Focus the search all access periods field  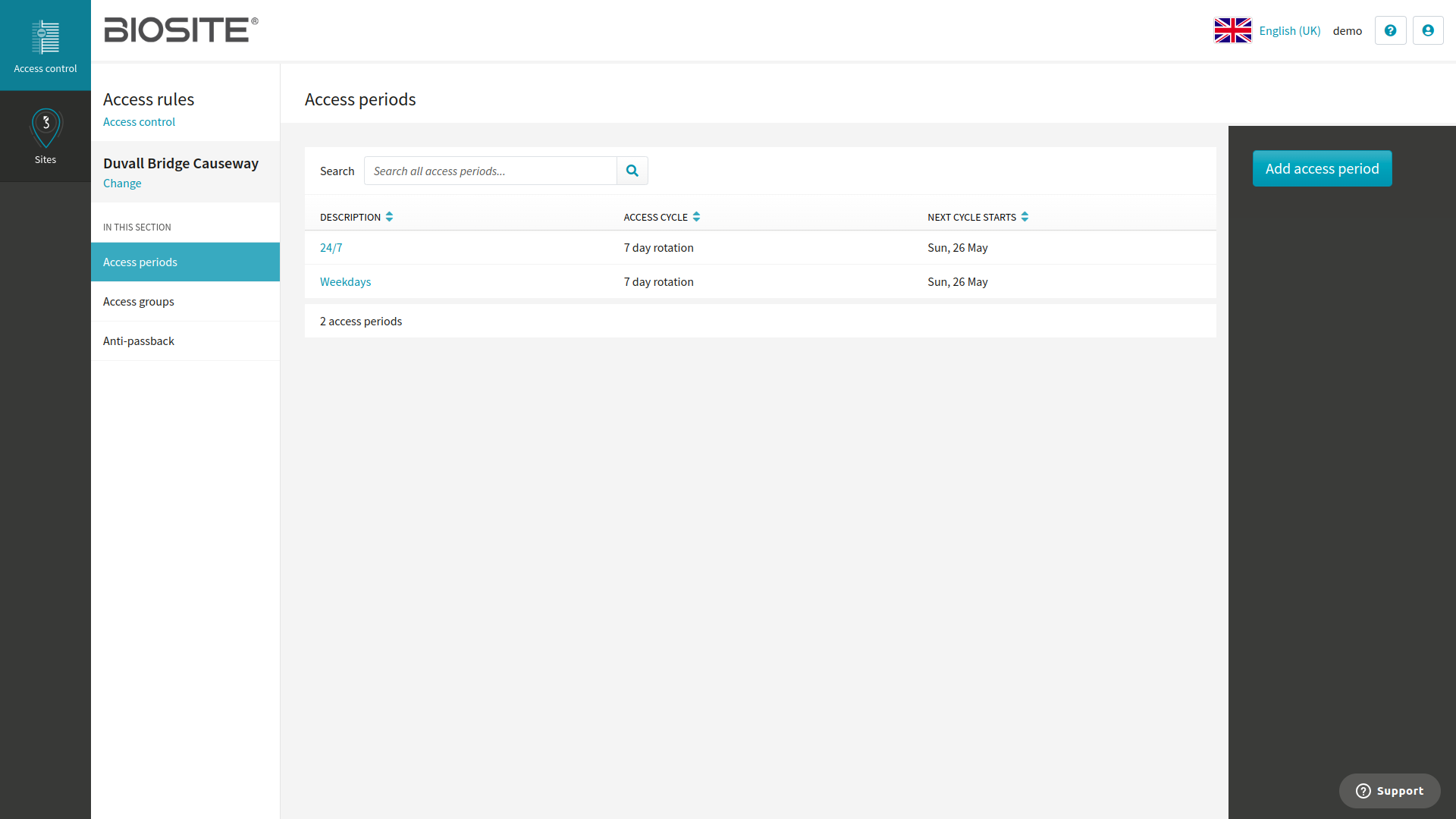[491, 171]
